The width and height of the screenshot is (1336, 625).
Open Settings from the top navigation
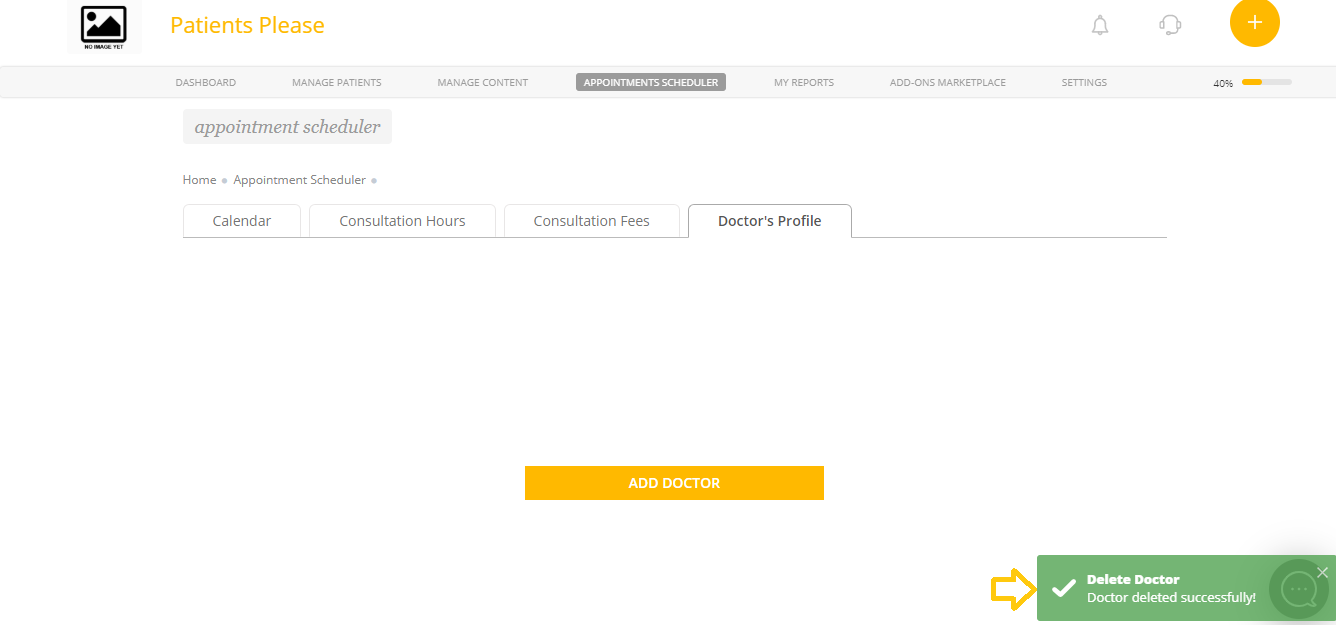[1084, 82]
